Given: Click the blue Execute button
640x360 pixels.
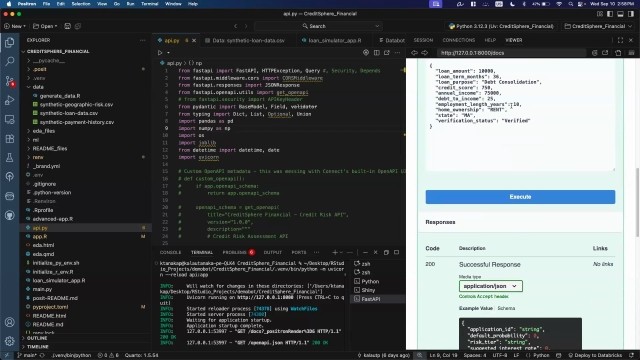Looking at the screenshot, I should [x=520, y=197].
